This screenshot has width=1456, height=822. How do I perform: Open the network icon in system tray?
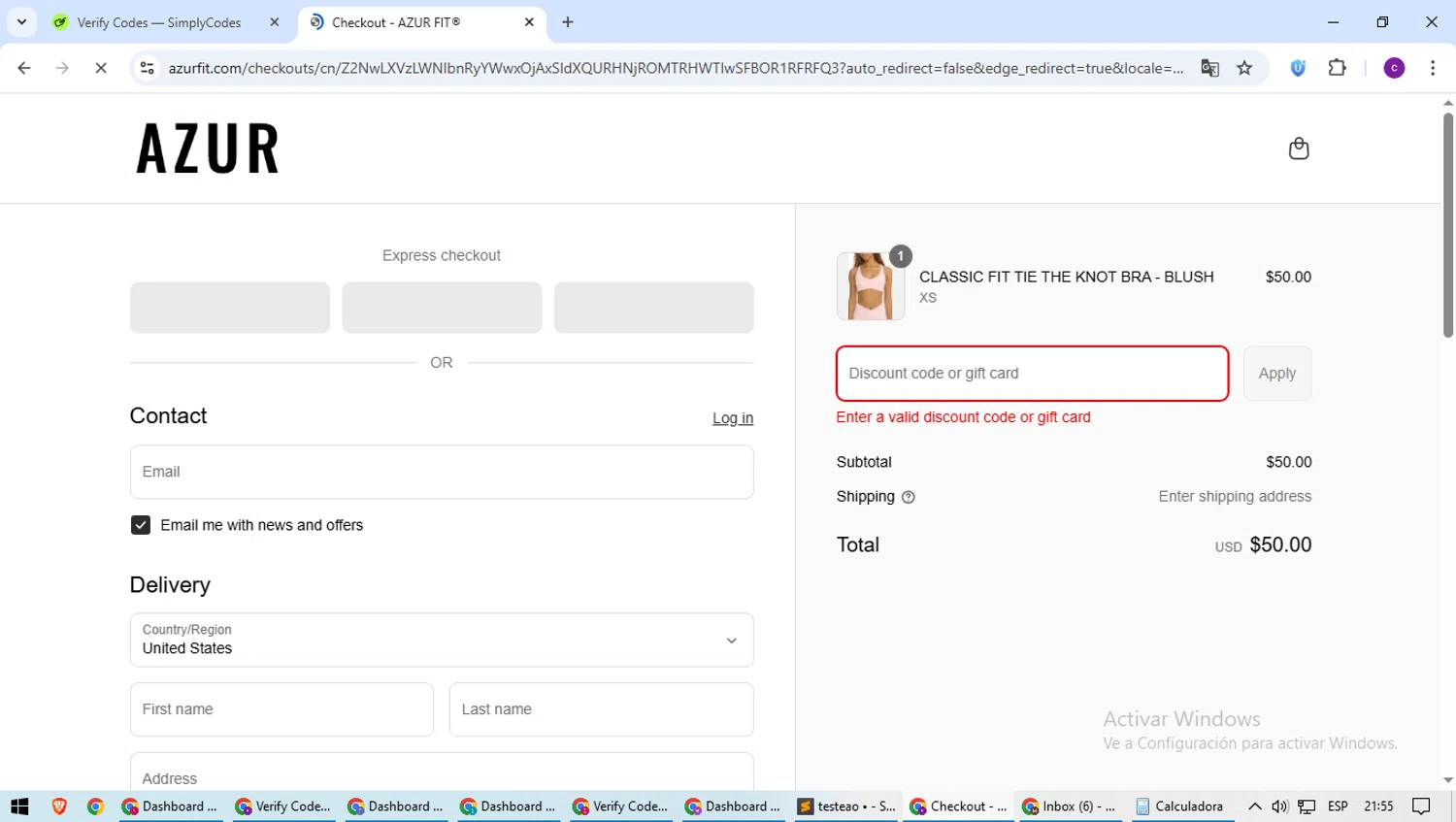pos(1307,806)
